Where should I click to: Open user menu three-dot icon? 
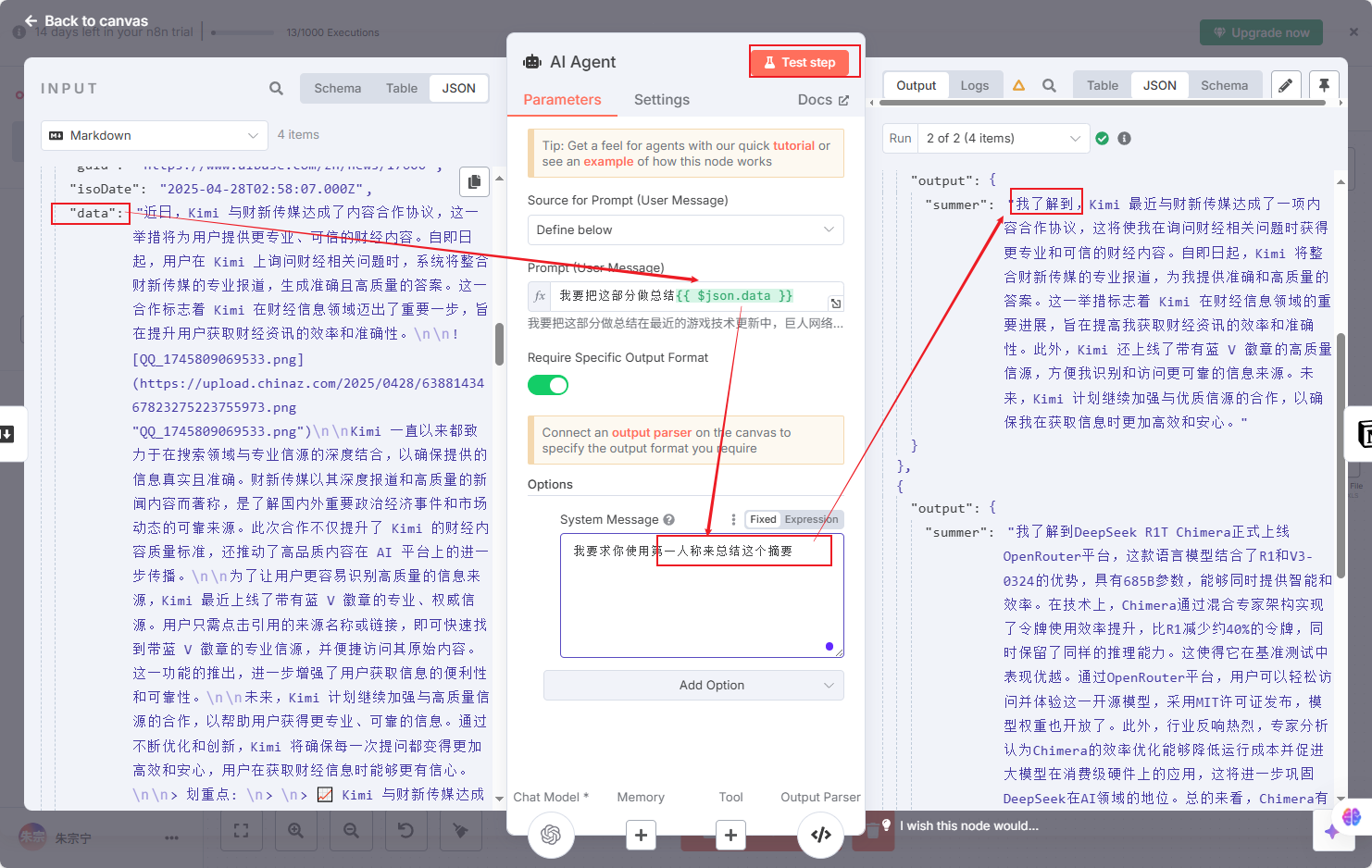coord(171,837)
